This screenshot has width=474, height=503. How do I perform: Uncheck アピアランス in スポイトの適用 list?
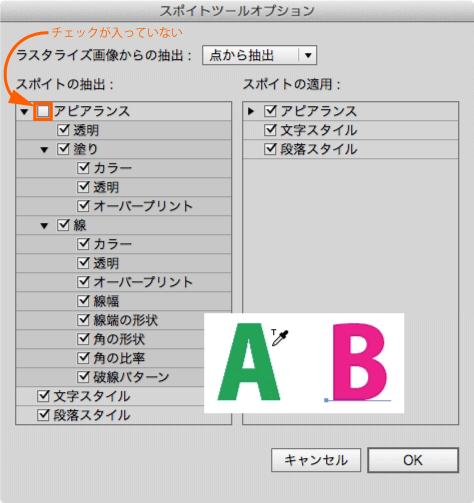pyautogui.click(x=270, y=111)
